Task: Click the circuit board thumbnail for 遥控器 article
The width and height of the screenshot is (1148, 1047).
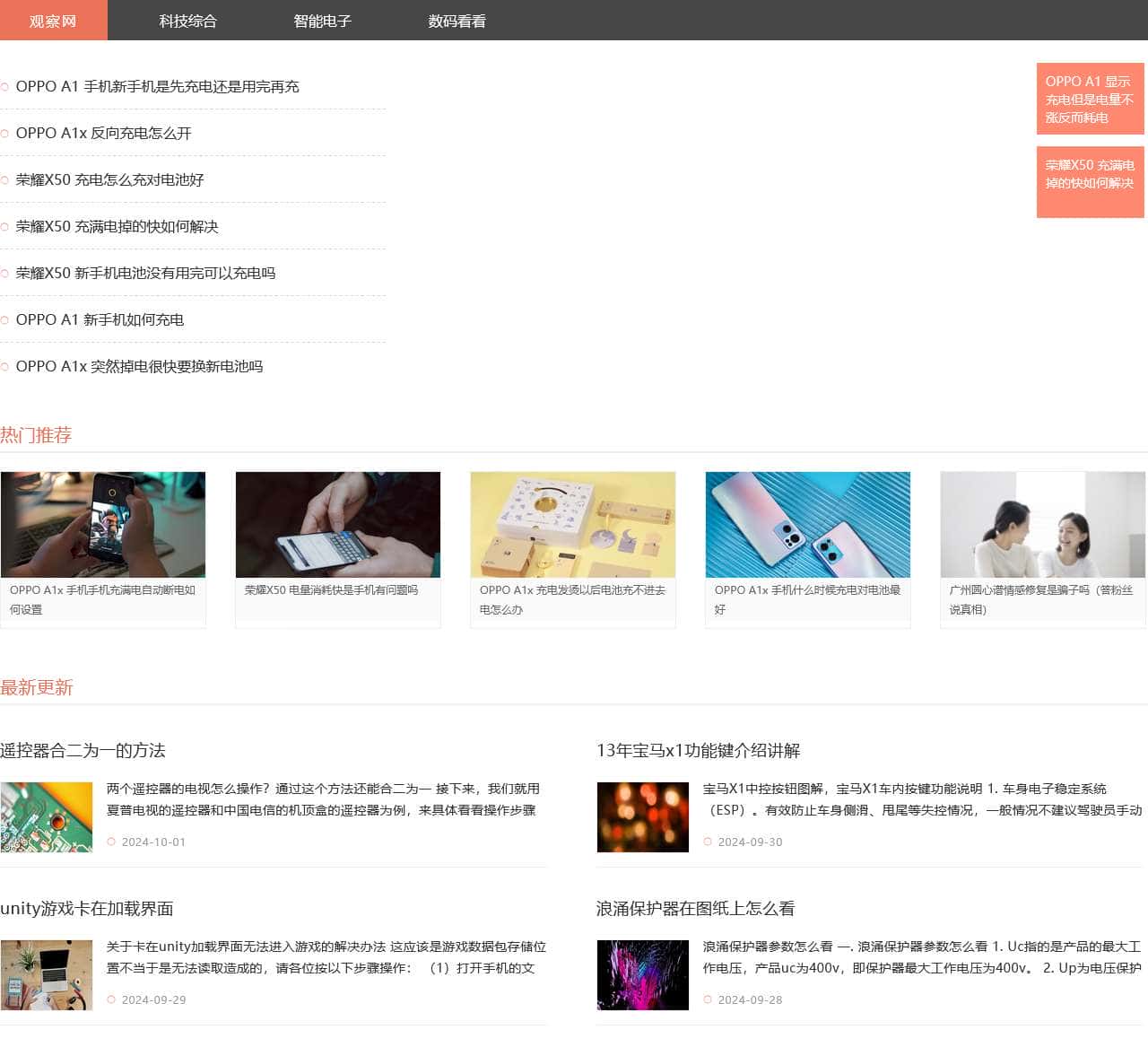Action: point(47,817)
